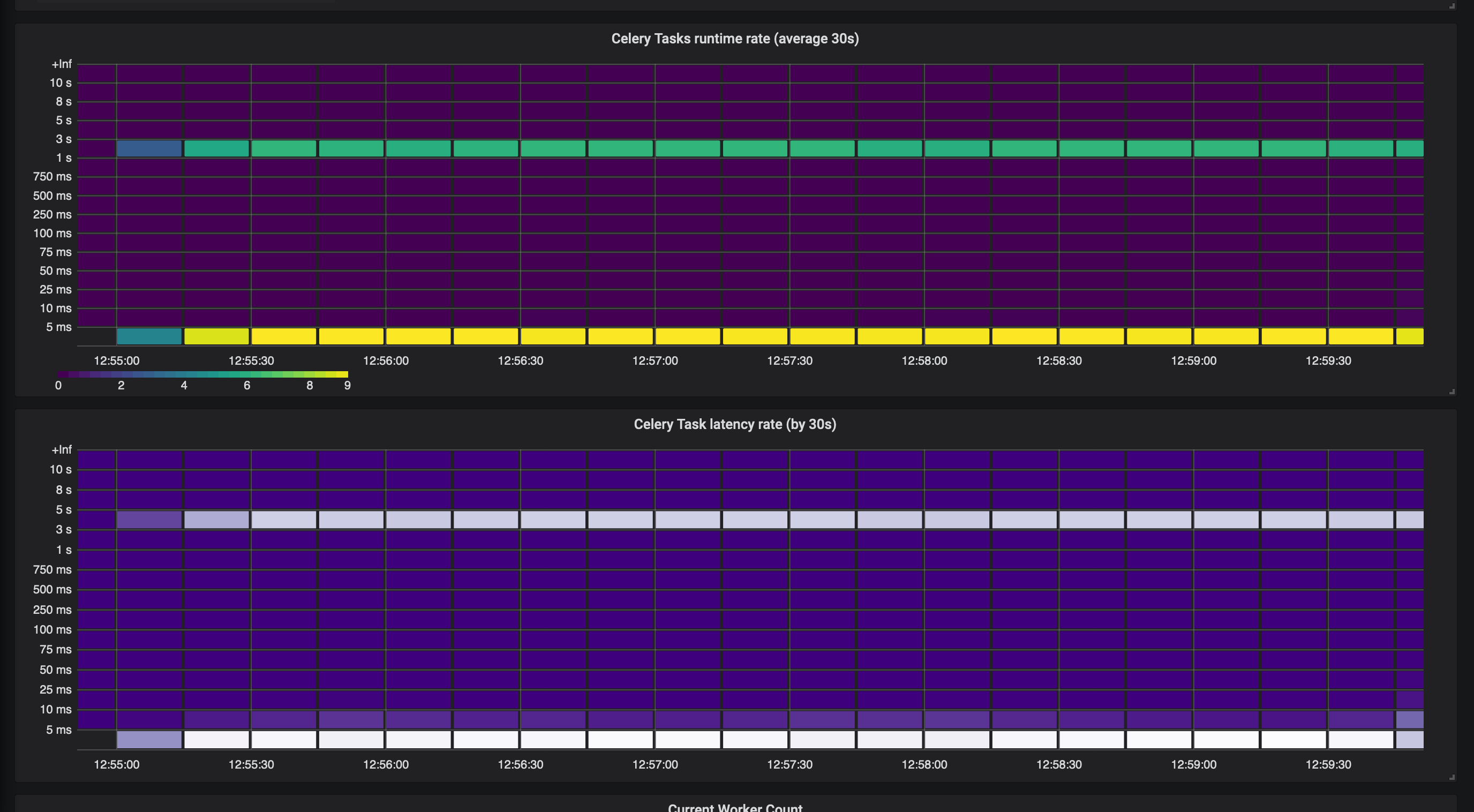Click the runtime heatmap color scale legend bar
Image resolution: width=1474 pixels, height=812 pixels.
[202, 374]
